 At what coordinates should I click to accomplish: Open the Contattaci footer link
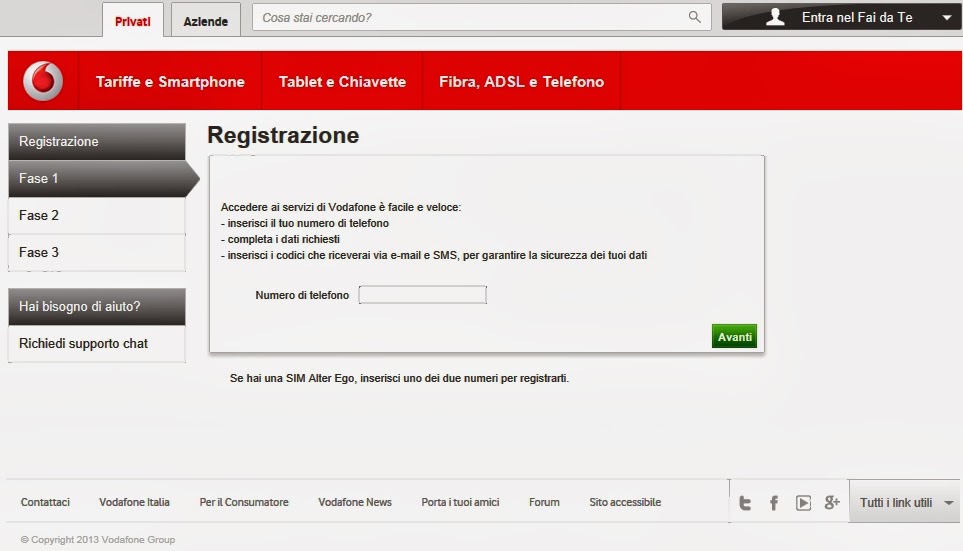45,502
